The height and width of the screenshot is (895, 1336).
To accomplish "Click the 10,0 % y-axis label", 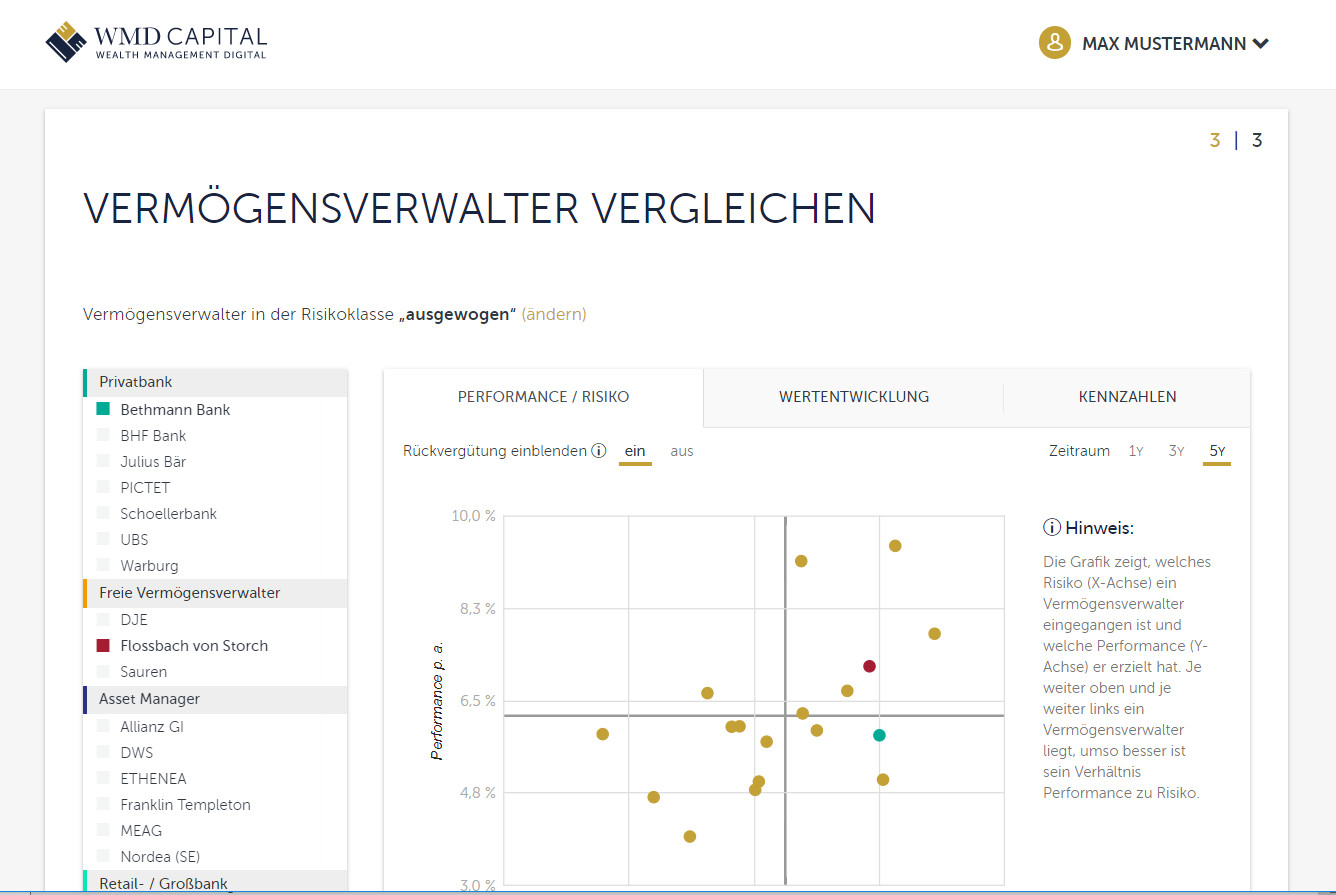I will [x=474, y=516].
